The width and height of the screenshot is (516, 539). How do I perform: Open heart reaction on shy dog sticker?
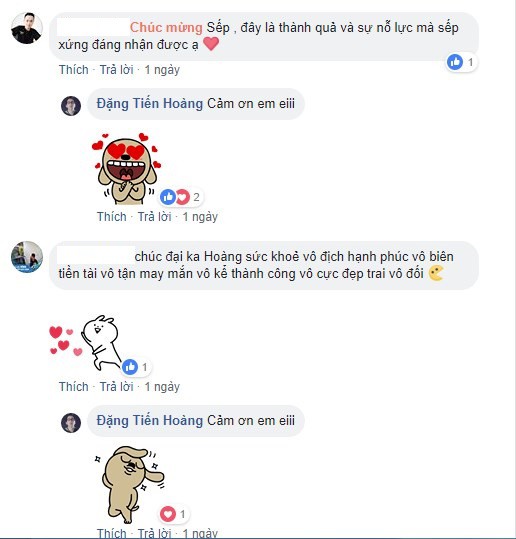click(x=168, y=514)
